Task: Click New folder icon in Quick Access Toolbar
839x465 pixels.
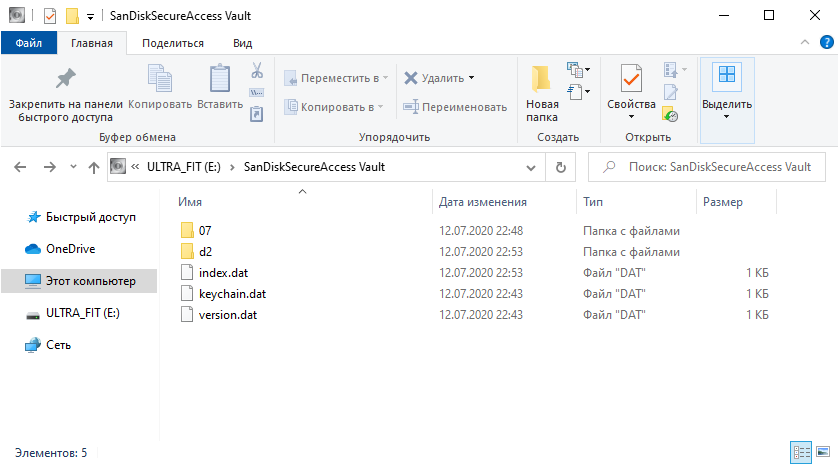Action: coord(72,16)
